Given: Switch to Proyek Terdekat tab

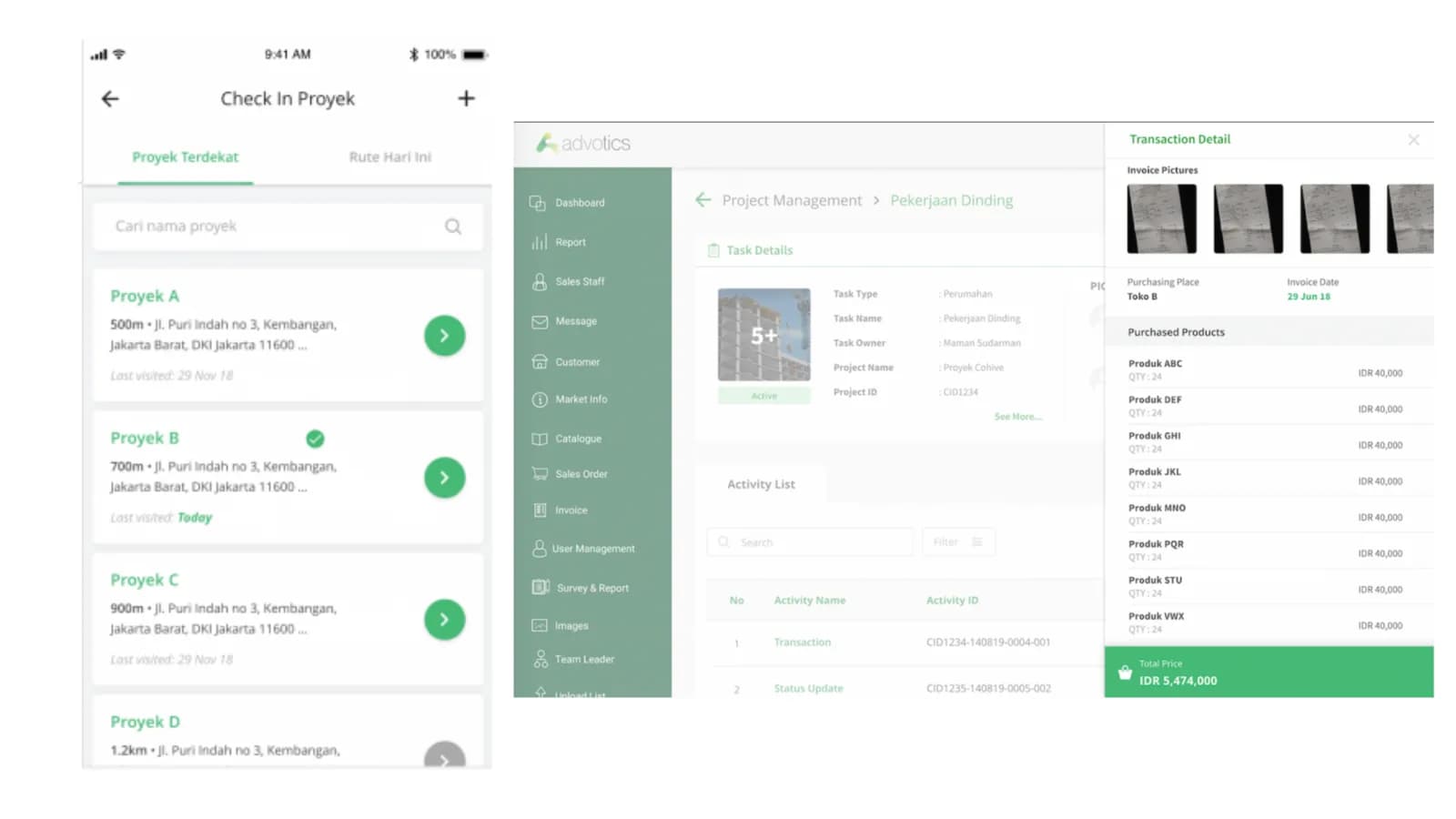Looking at the screenshot, I should 185,157.
